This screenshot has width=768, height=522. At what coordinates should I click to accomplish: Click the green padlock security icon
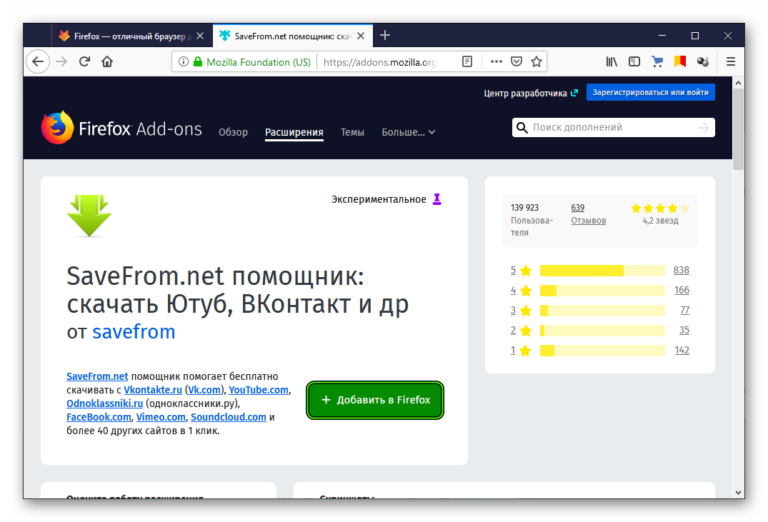tap(198, 62)
